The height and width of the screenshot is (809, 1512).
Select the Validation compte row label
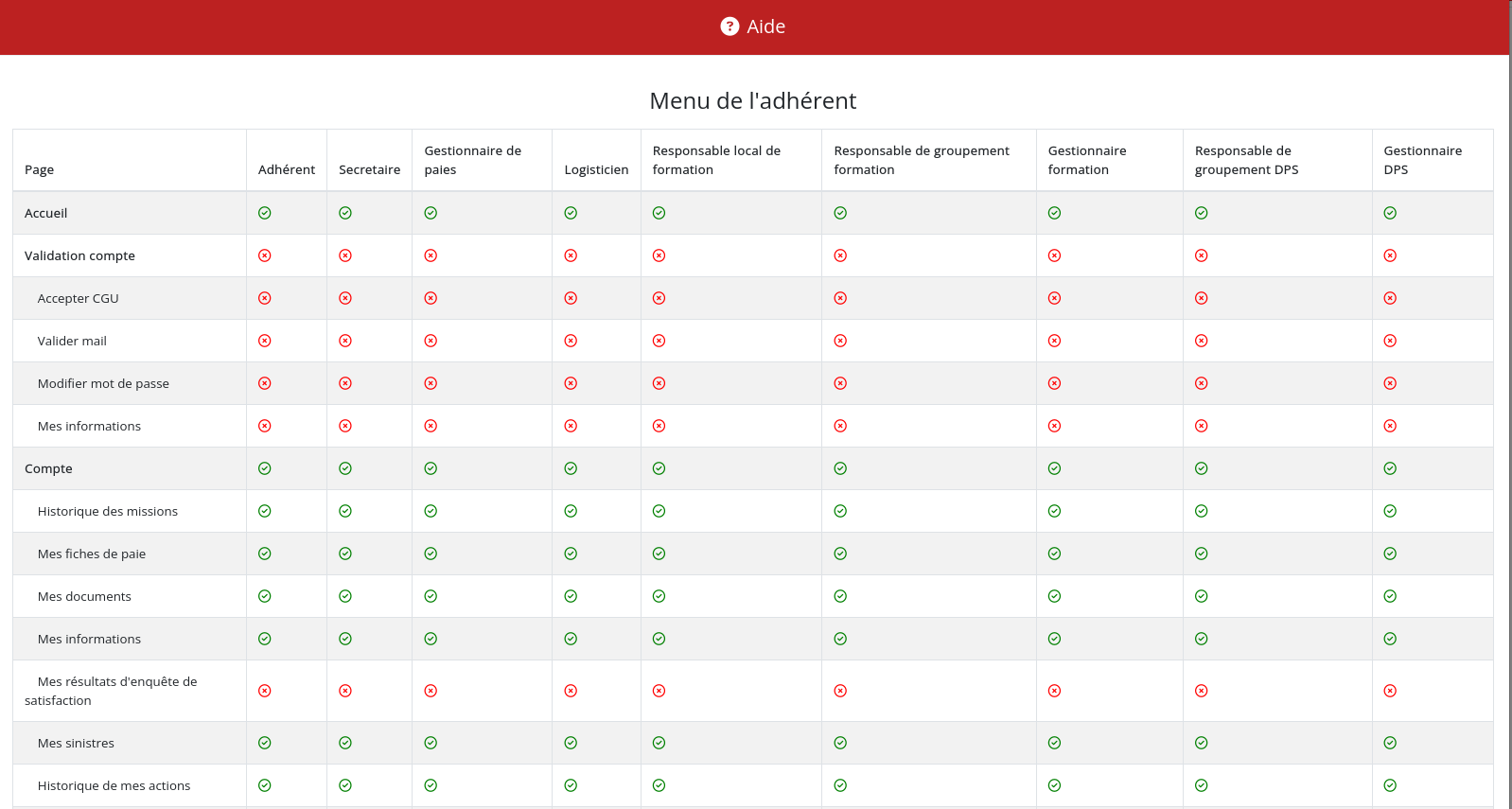click(x=79, y=255)
